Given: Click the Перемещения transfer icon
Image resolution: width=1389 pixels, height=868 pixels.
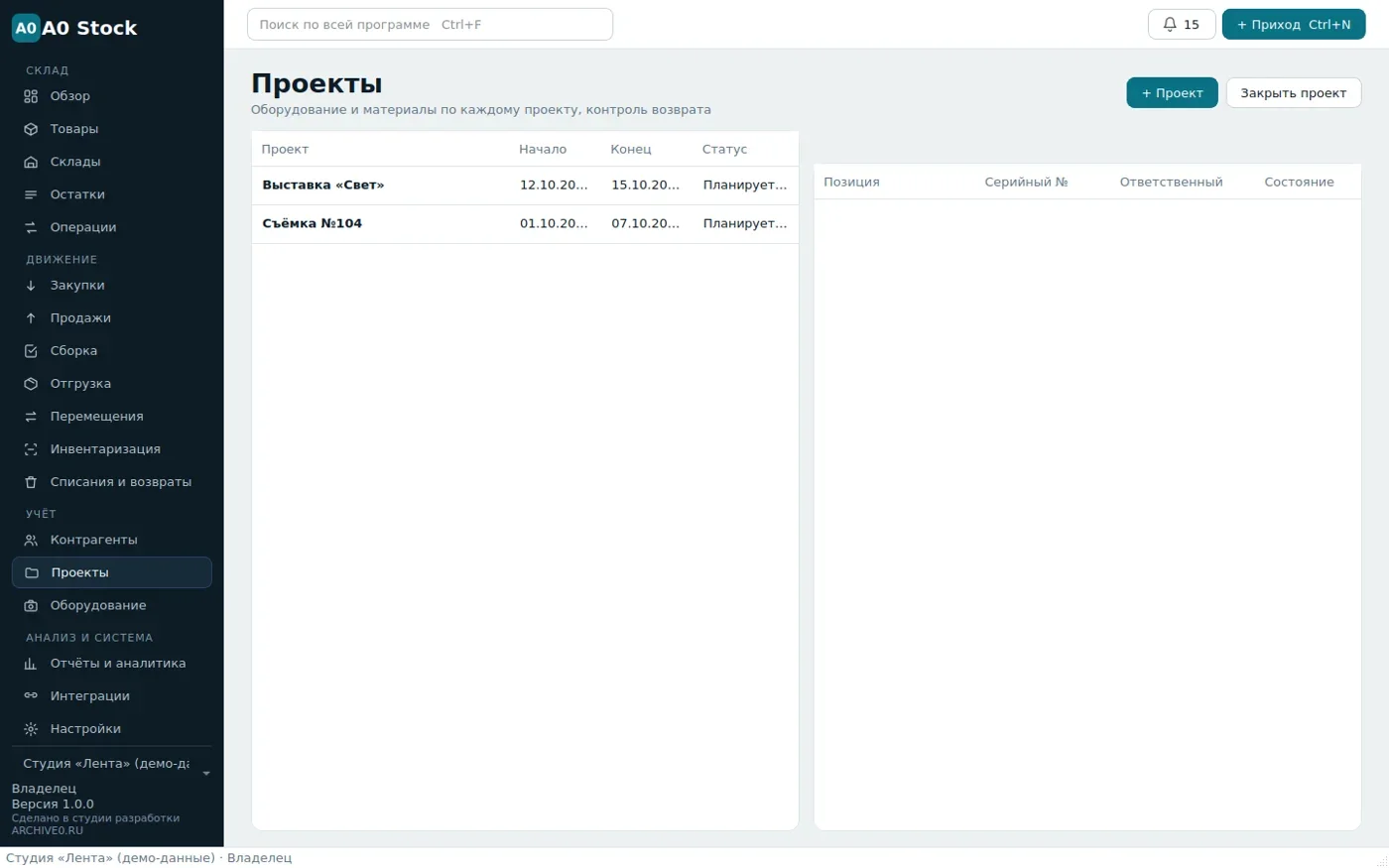Looking at the screenshot, I should pyautogui.click(x=31, y=417).
